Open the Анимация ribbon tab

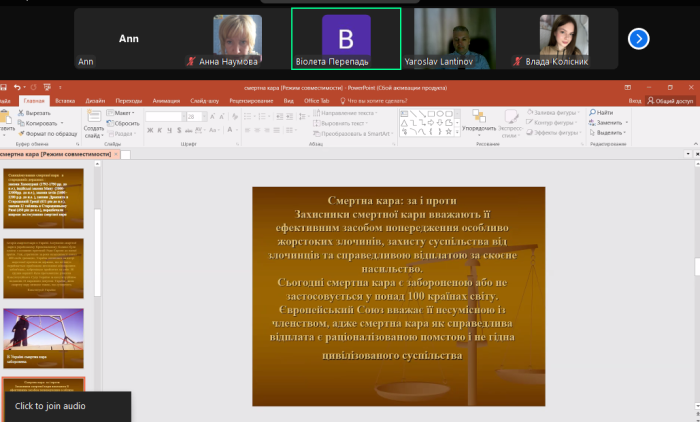pos(167,101)
